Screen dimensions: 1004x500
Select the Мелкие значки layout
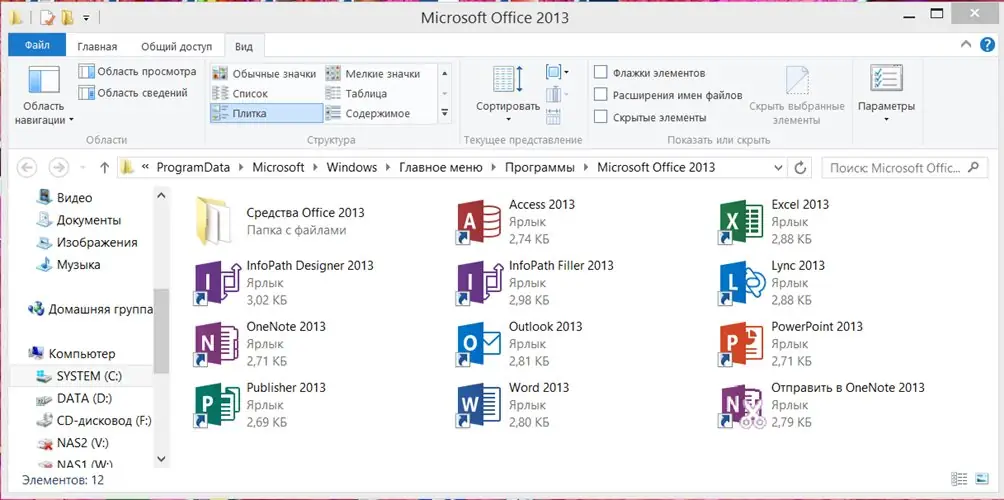tap(373, 74)
